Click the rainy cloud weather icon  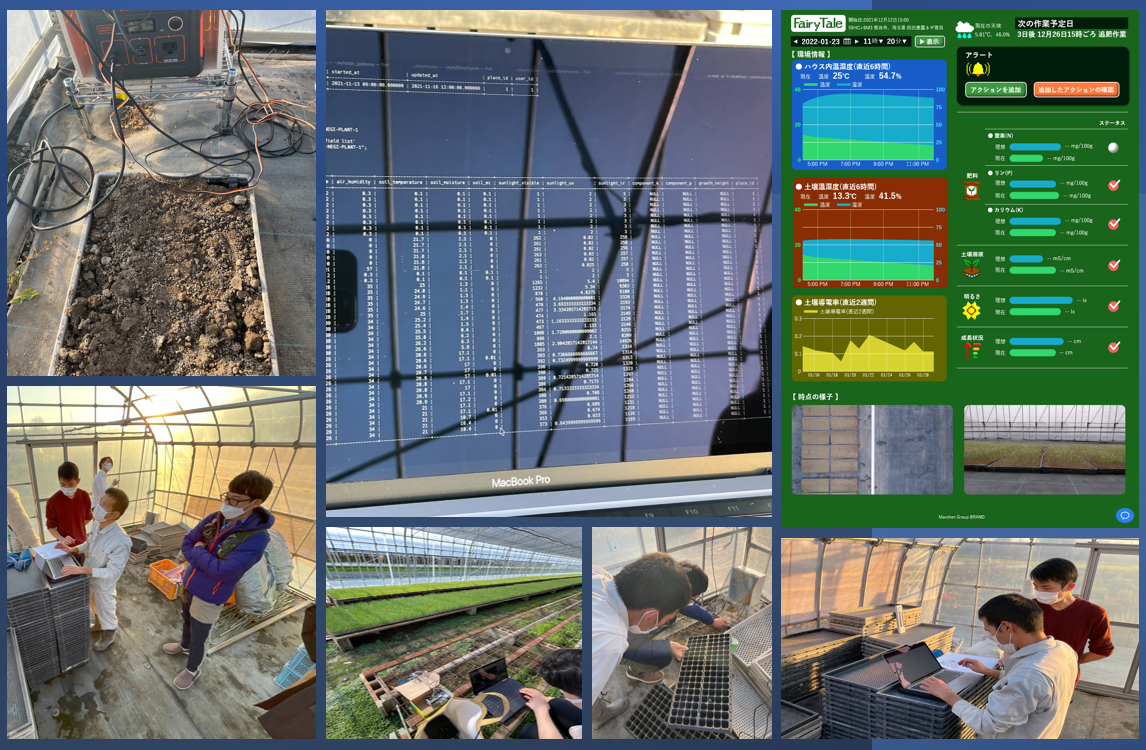coord(965,30)
